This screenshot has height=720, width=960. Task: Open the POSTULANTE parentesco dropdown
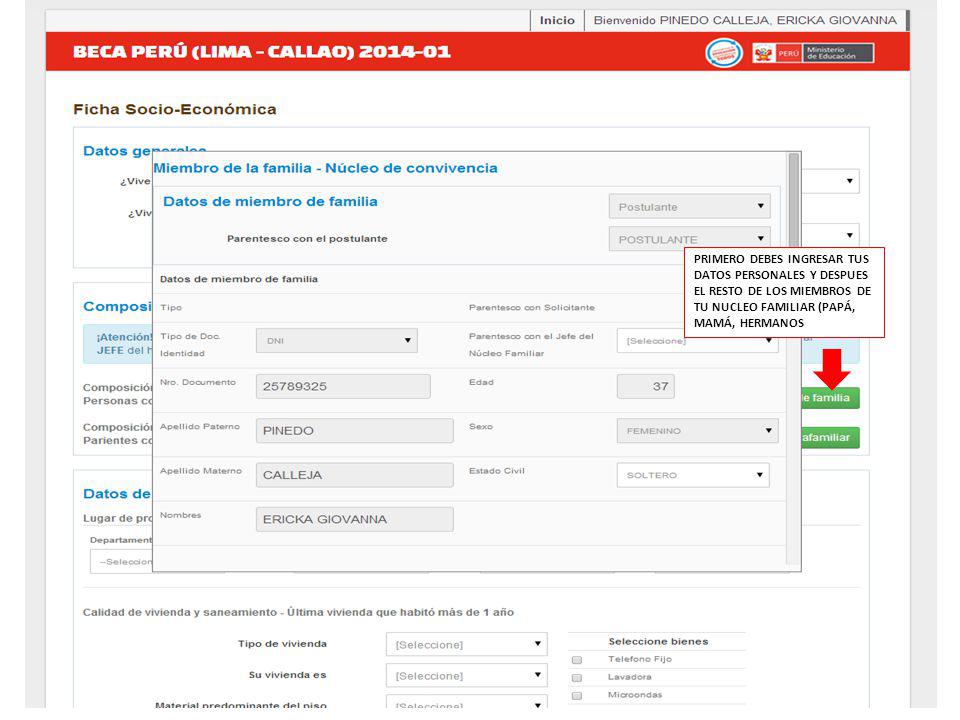click(689, 239)
